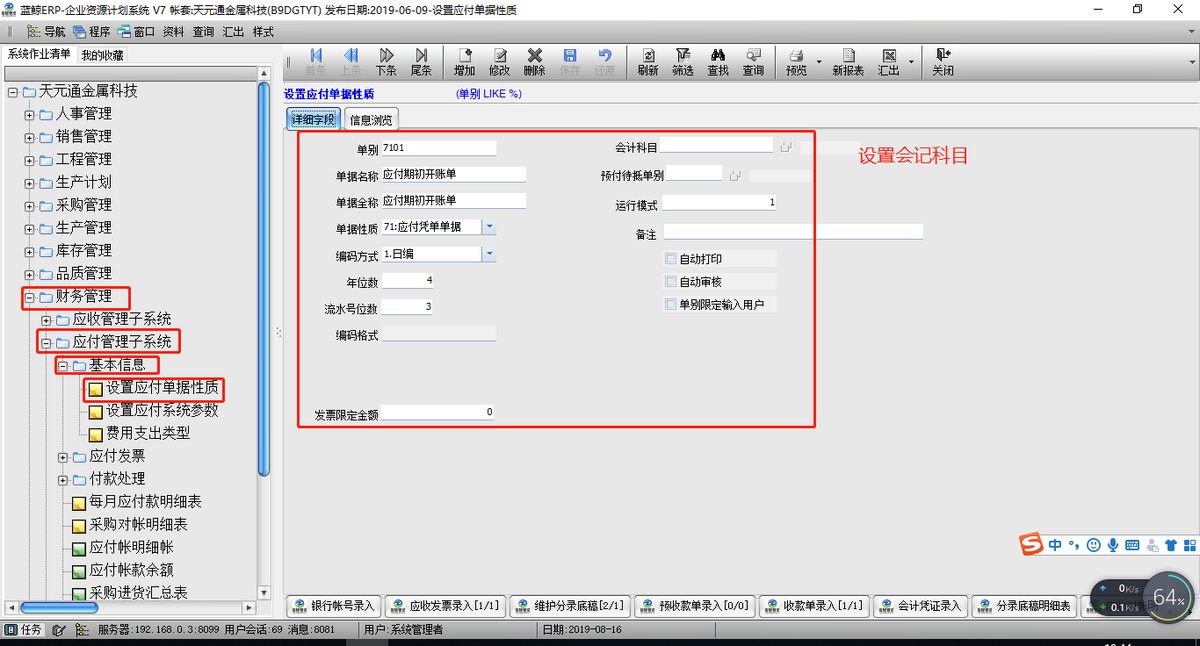The image size is (1200, 646).
Task: Open 费用支出类型 in the tree
Action: point(148,433)
